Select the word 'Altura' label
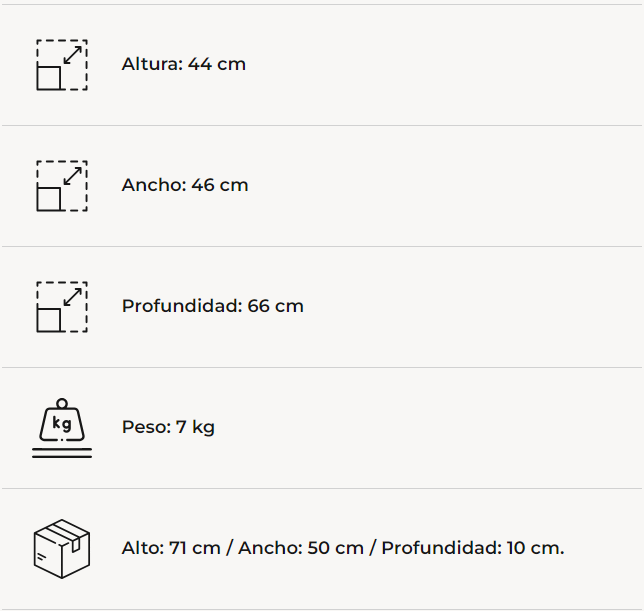This screenshot has width=644, height=611. point(152,64)
